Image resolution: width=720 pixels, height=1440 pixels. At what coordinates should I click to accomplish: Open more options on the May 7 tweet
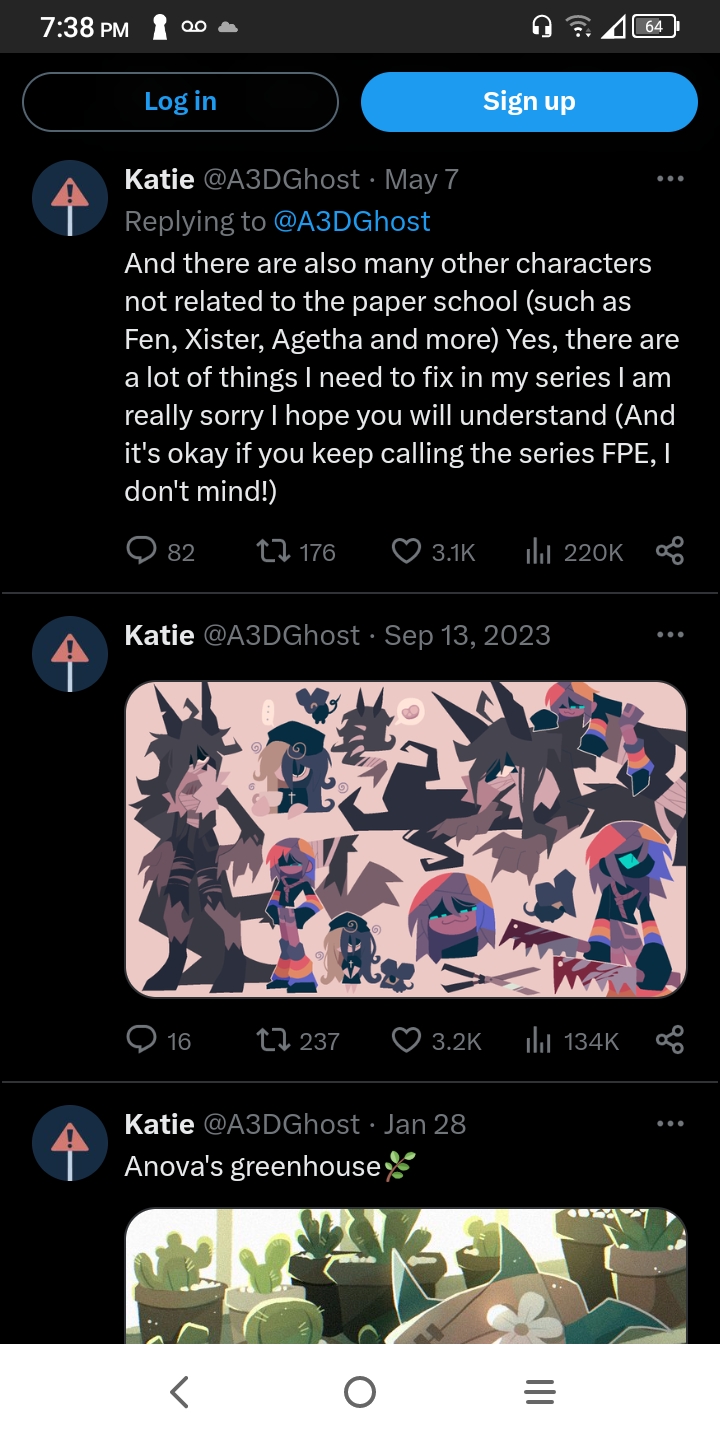tap(670, 179)
